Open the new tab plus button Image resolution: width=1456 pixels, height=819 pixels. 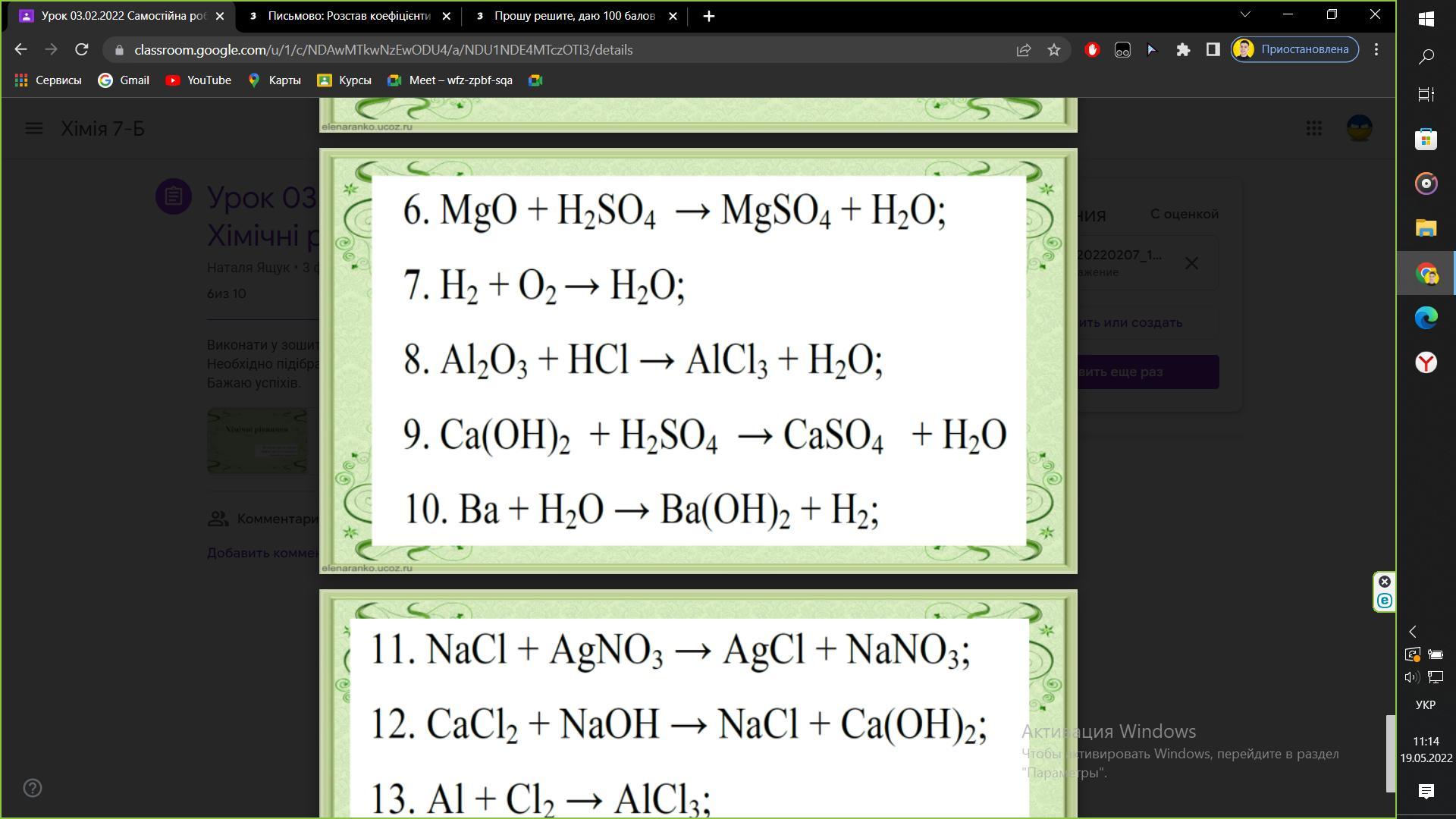point(708,16)
